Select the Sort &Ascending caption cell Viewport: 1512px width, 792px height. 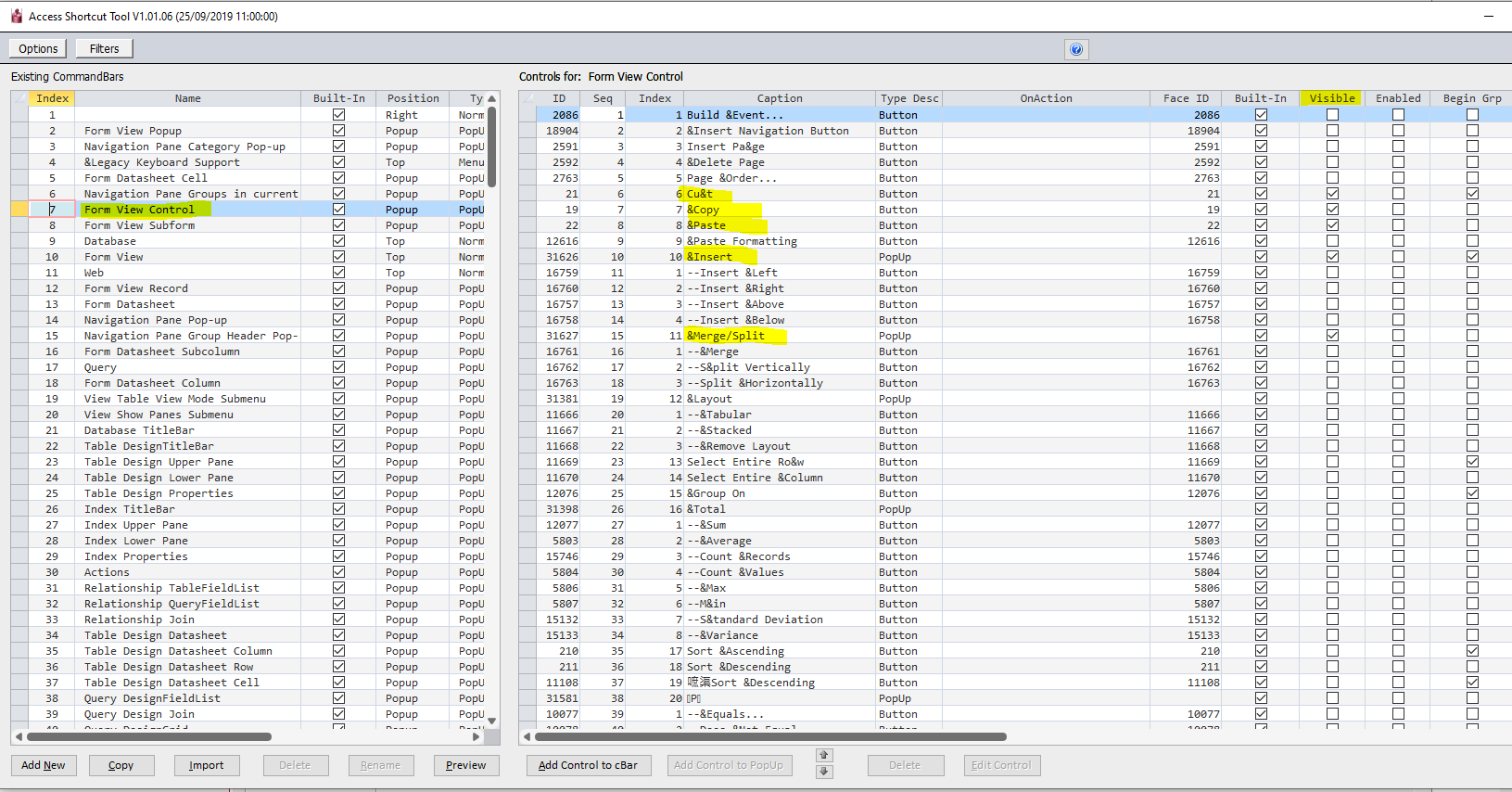780,651
